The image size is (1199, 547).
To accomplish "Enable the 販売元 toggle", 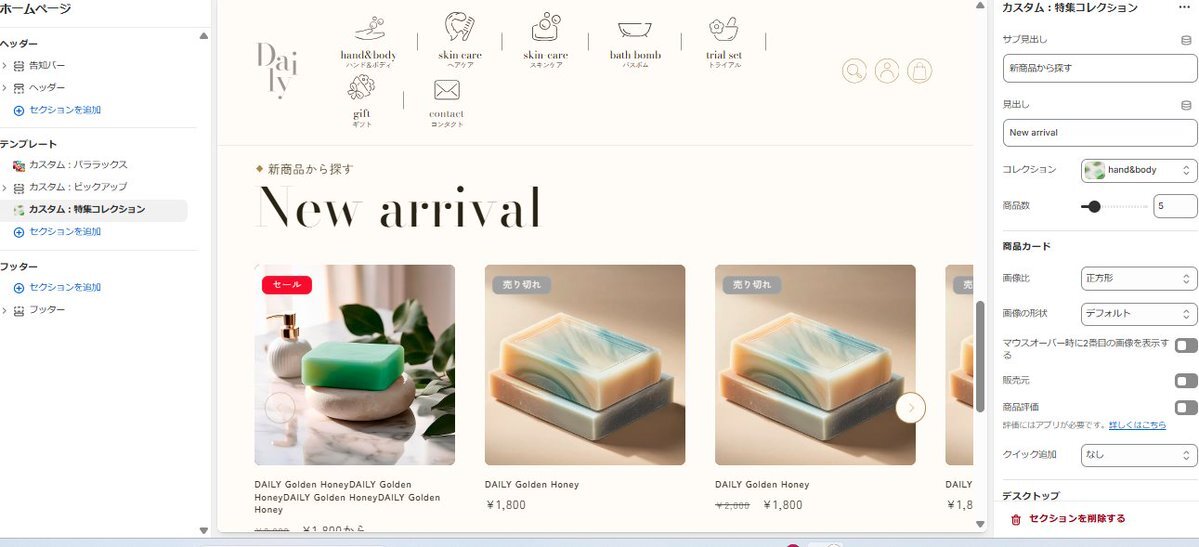I will [x=1186, y=380].
